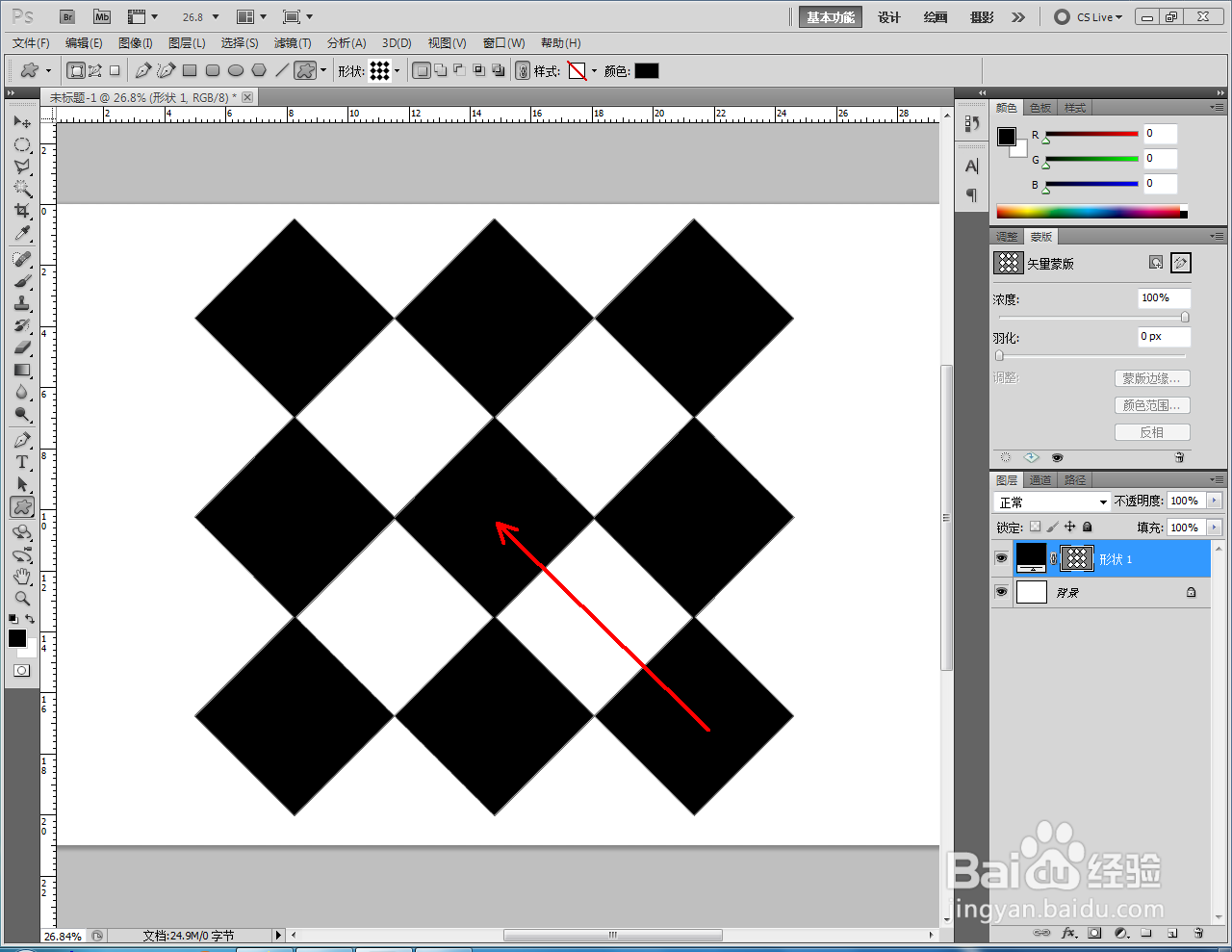1232x952 pixels.
Task: Select the Dodge tool
Action: [x=22, y=414]
